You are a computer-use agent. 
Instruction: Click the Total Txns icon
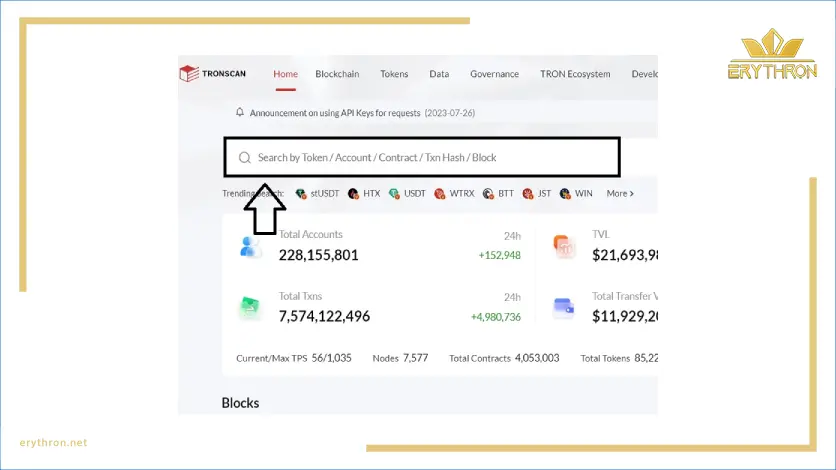pyautogui.click(x=250, y=307)
